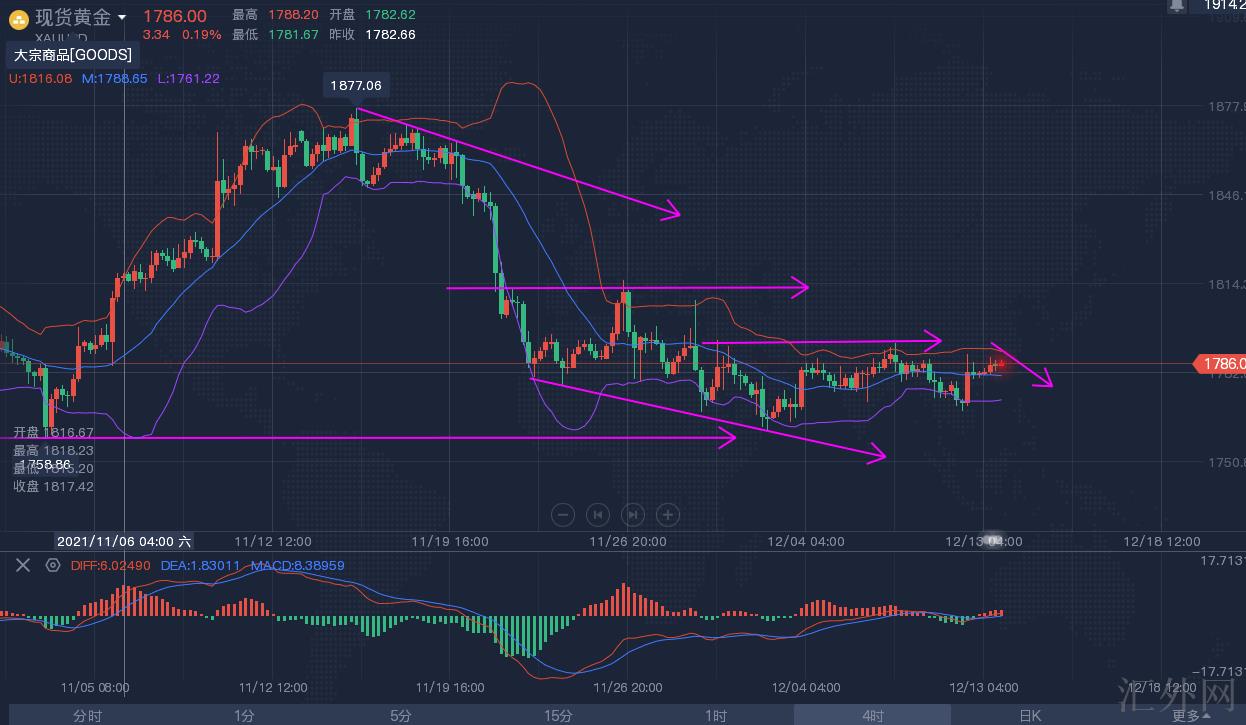Viewport: 1246px width, 725px height.
Task: Click the 12/04 04:00 main chart time label
Action: [x=806, y=541]
